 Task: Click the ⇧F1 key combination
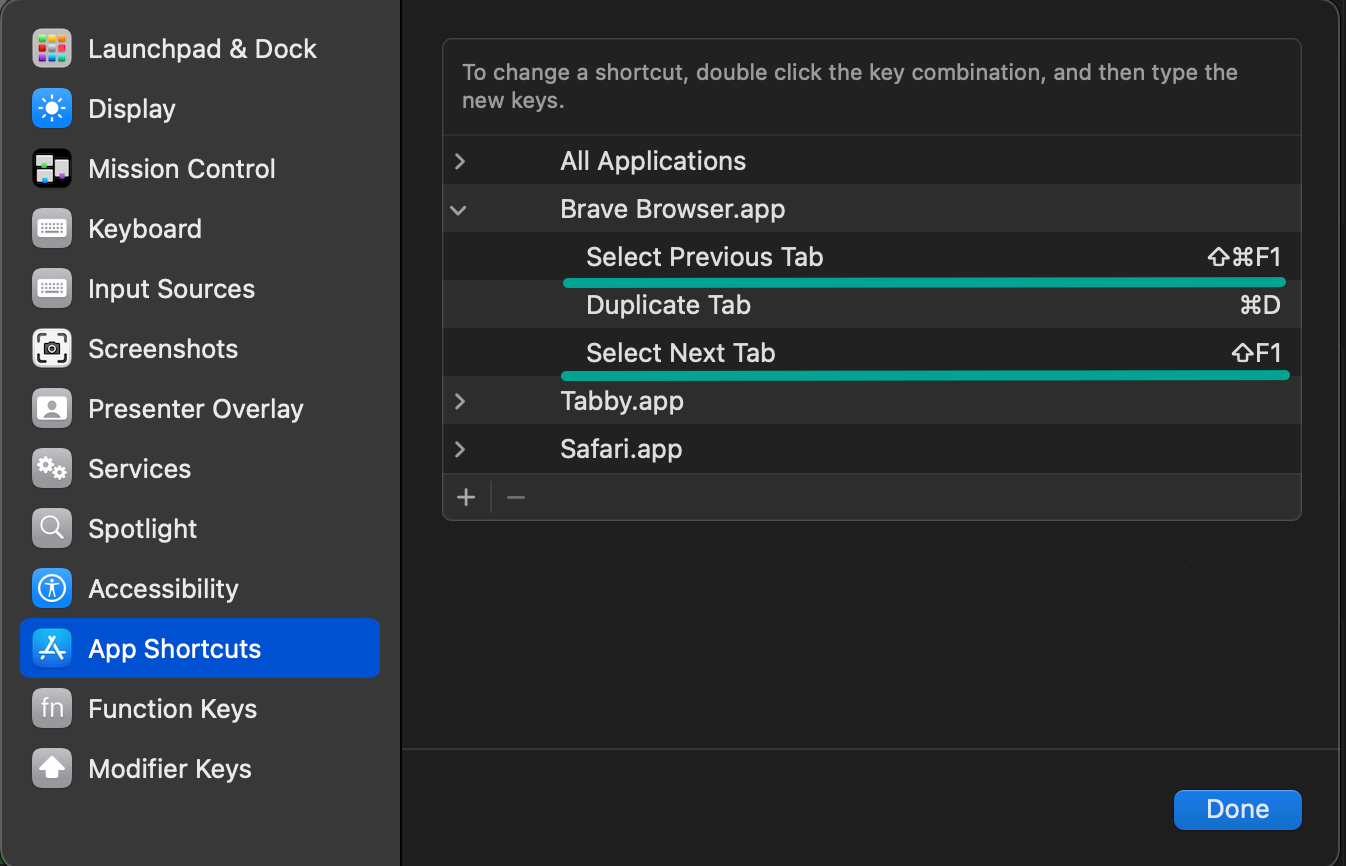point(1256,353)
